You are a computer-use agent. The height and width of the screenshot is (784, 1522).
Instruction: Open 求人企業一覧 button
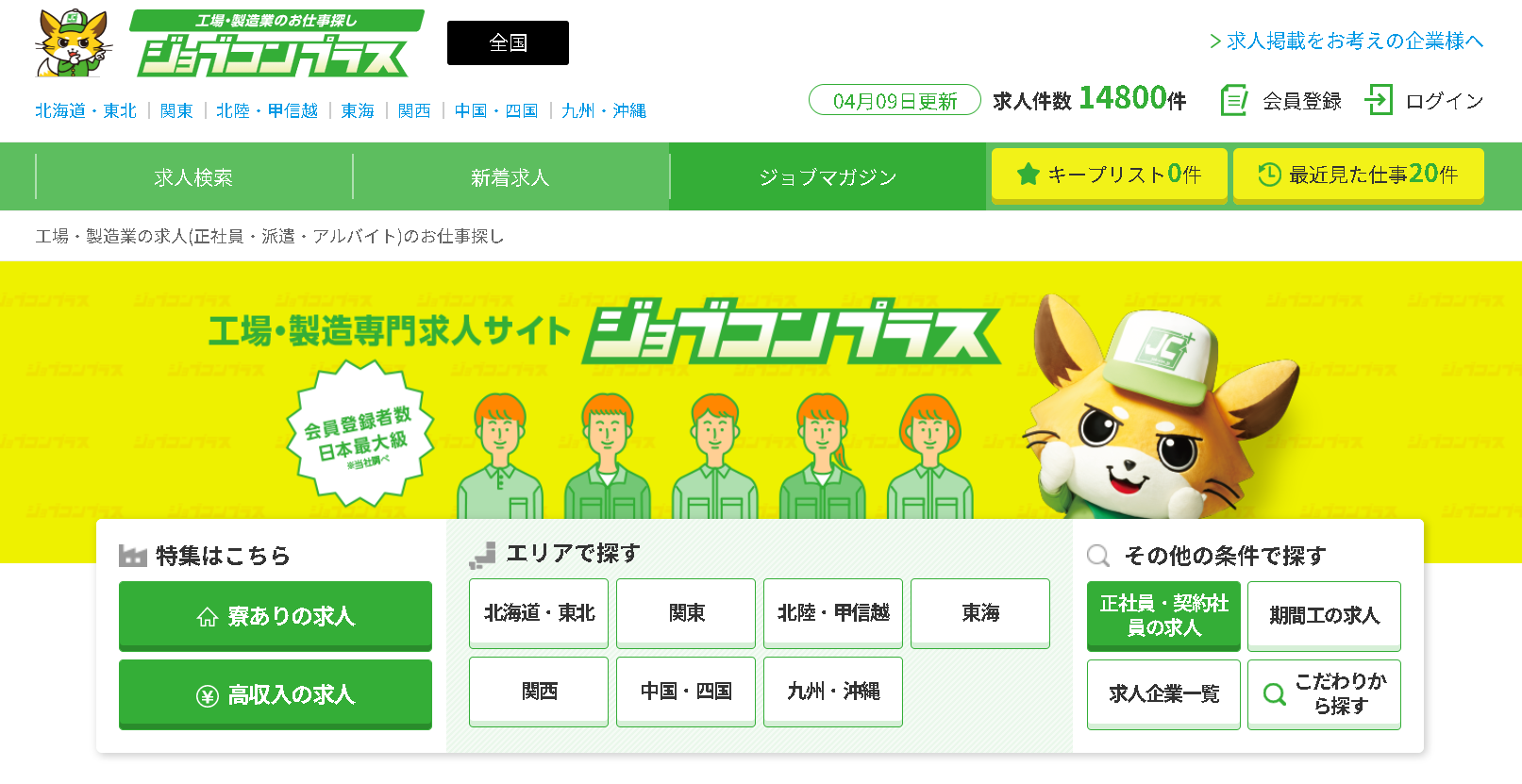tap(1163, 694)
